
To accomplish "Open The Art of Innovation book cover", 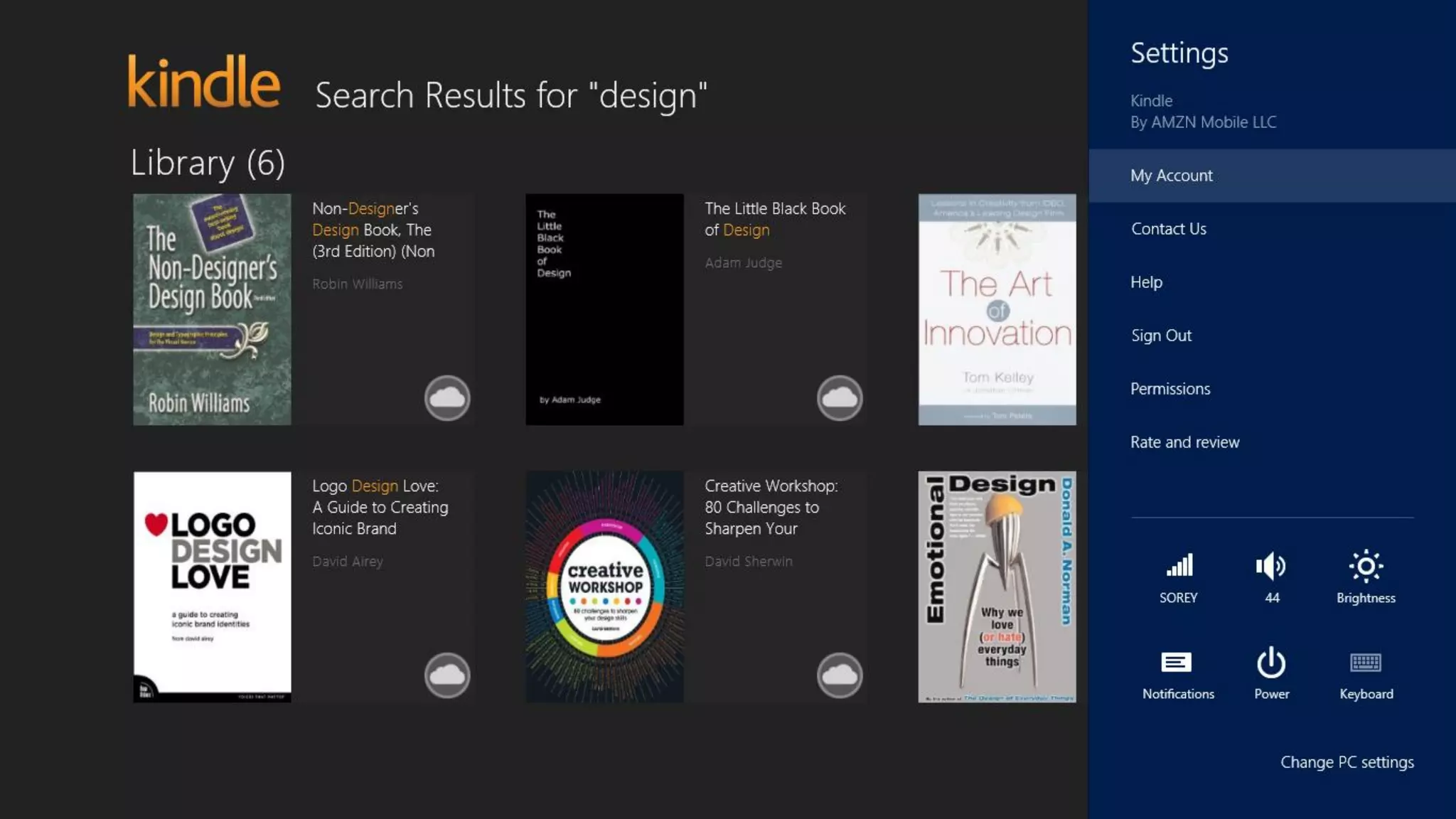I will point(997,310).
